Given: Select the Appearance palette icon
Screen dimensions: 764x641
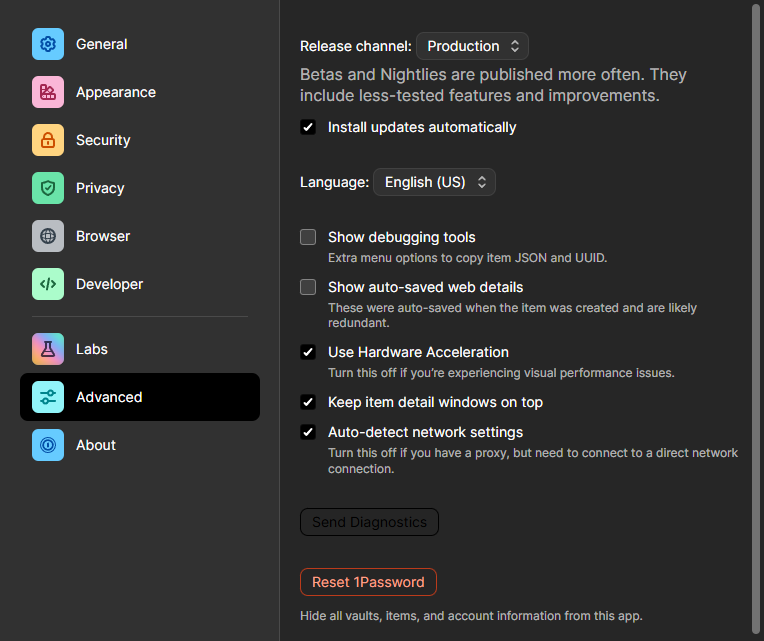Looking at the screenshot, I should click(x=48, y=92).
